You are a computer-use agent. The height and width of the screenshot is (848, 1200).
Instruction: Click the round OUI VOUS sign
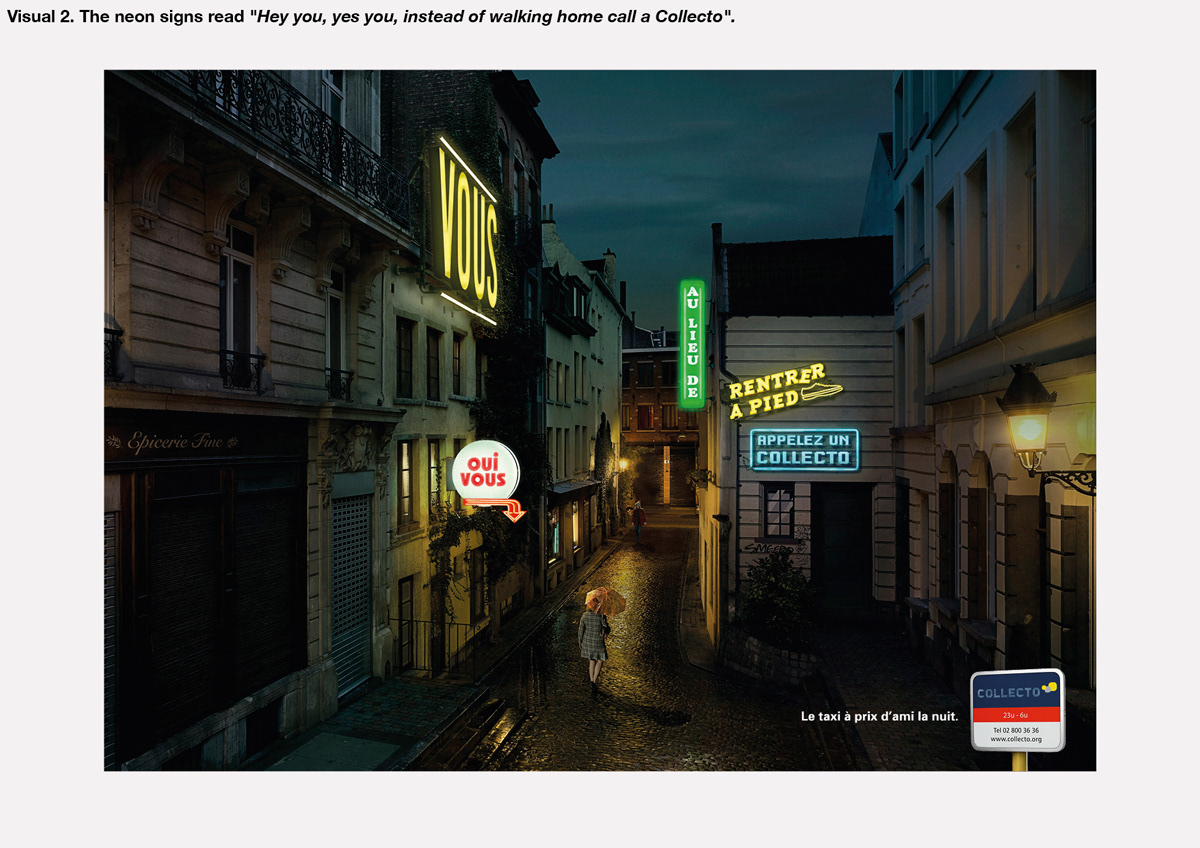click(485, 471)
